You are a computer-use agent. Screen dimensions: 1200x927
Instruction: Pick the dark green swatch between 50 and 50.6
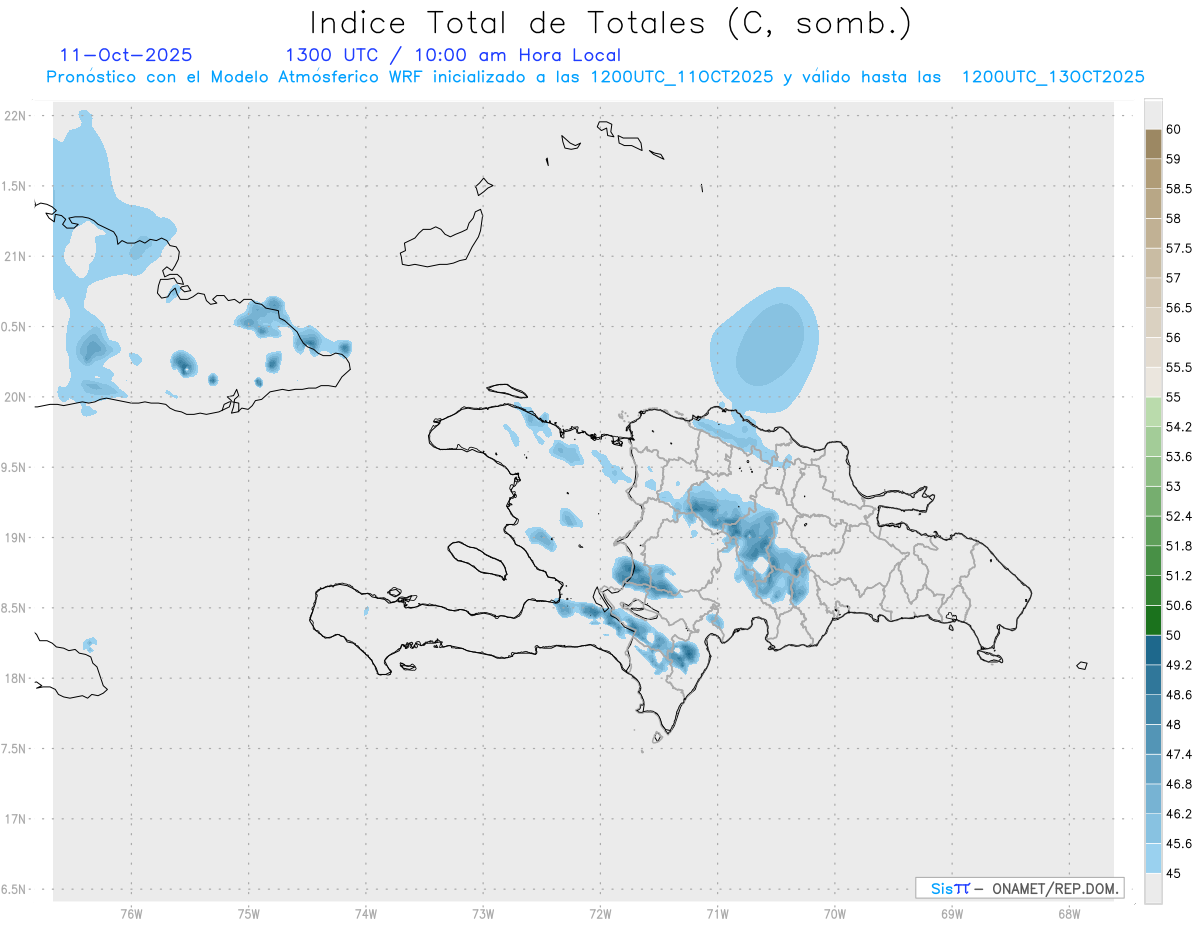pos(1153,621)
